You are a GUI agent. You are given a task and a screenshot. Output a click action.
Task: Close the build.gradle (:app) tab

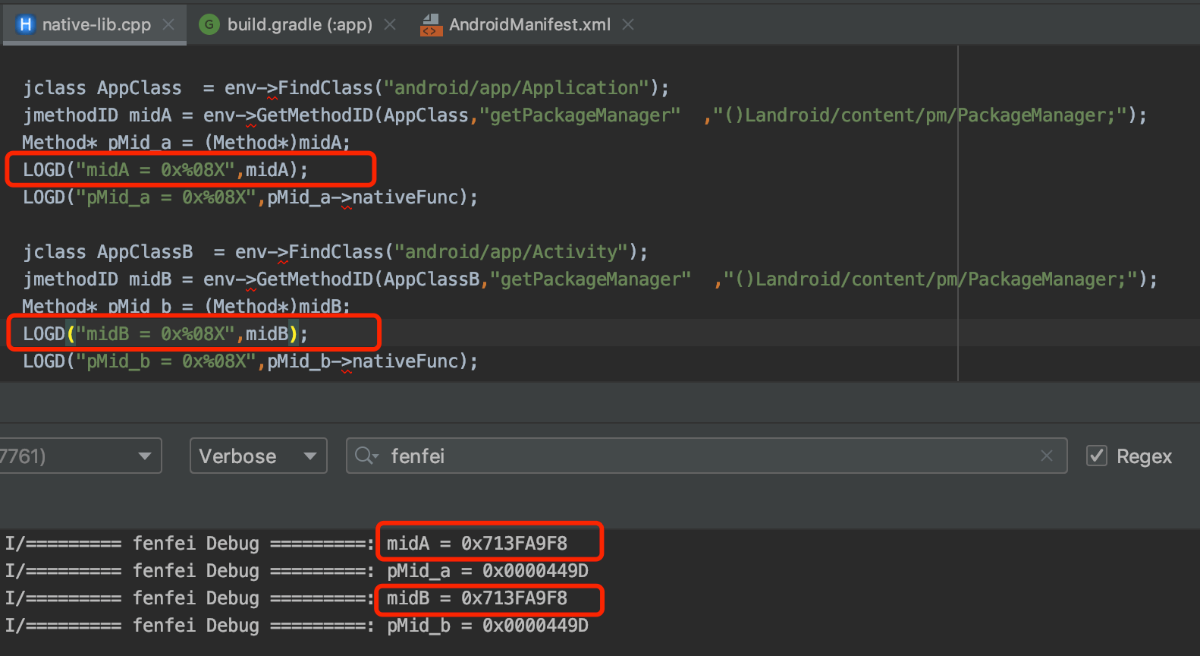pos(390,25)
